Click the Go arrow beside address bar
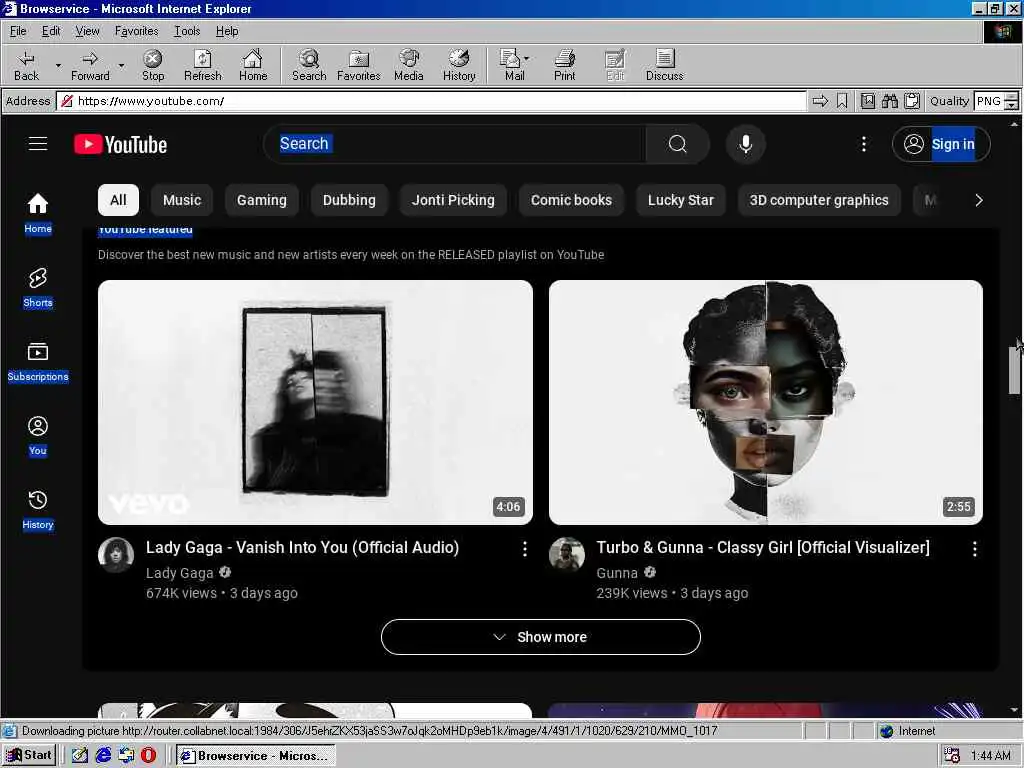1024x768 pixels. click(x=820, y=101)
